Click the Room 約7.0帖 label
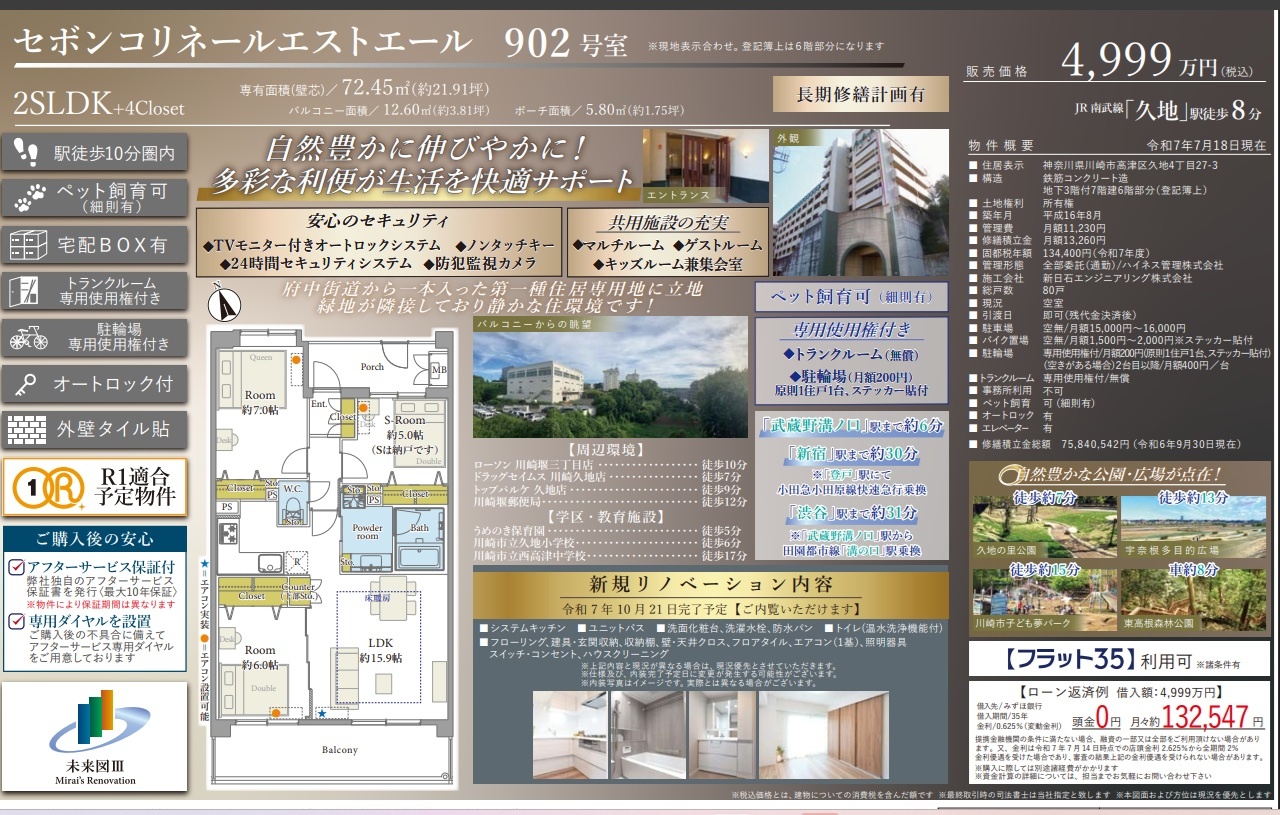The image size is (1280, 815). [259, 403]
